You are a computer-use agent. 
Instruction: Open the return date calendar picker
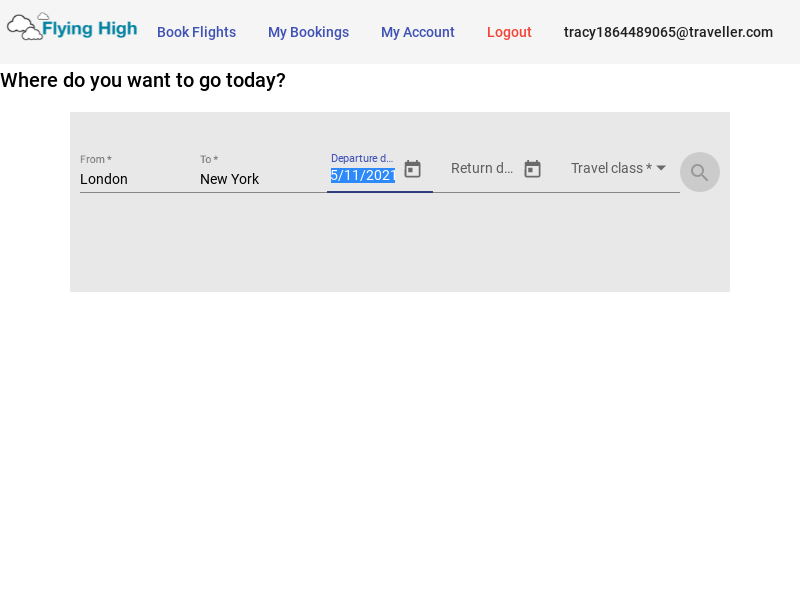click(532, 169)
